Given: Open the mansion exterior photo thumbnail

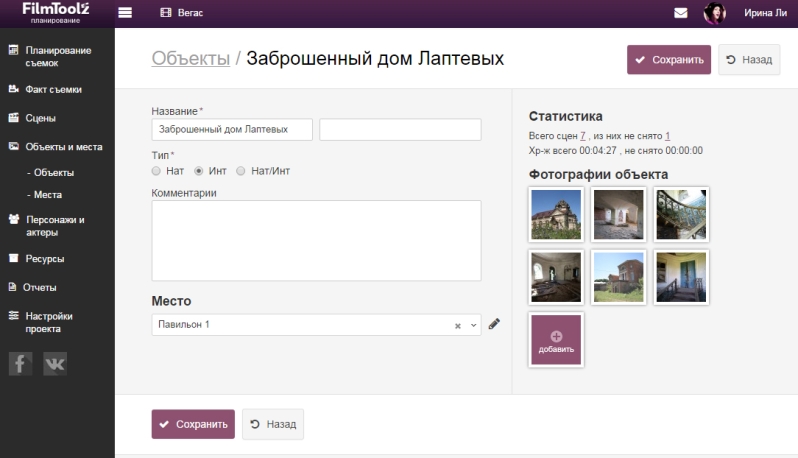Looking at the screenshot, I should 556,214.
